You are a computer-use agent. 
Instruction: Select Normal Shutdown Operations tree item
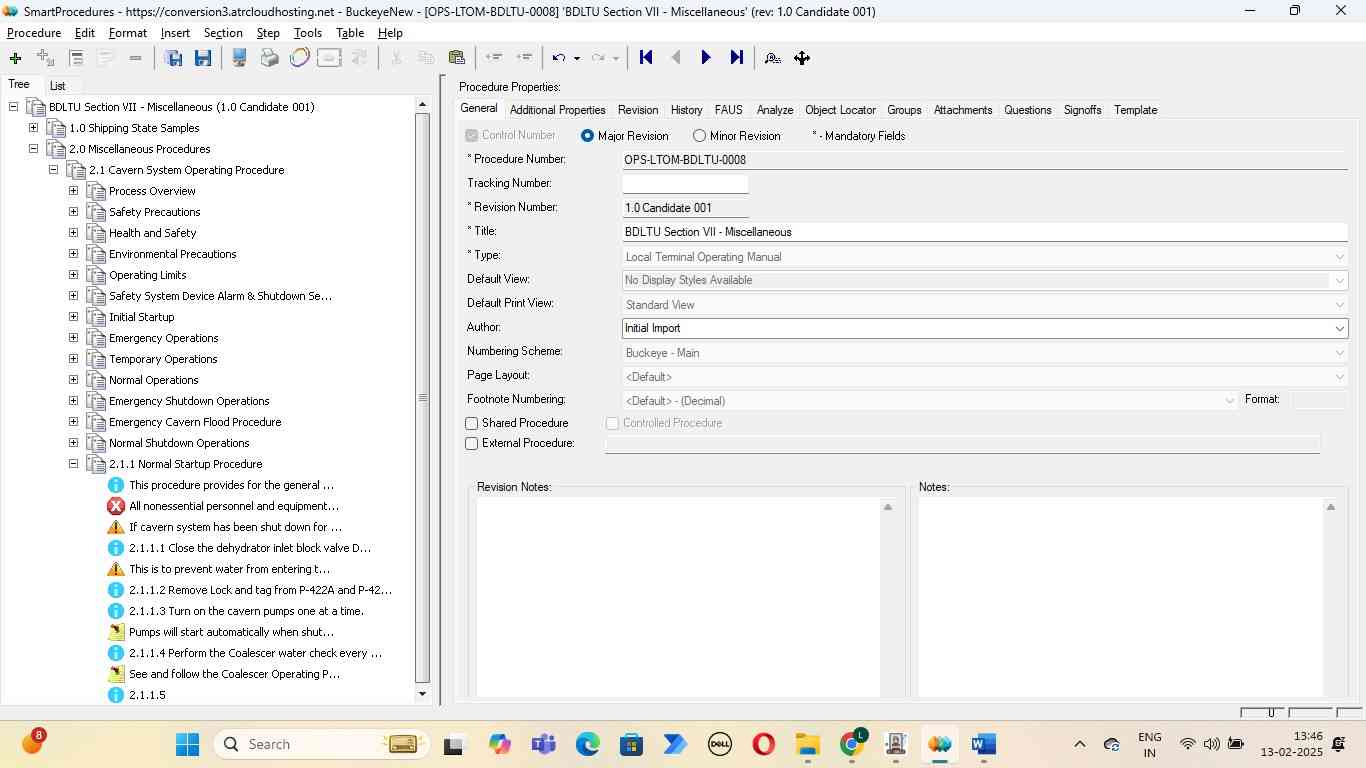[x=179, y=443]
